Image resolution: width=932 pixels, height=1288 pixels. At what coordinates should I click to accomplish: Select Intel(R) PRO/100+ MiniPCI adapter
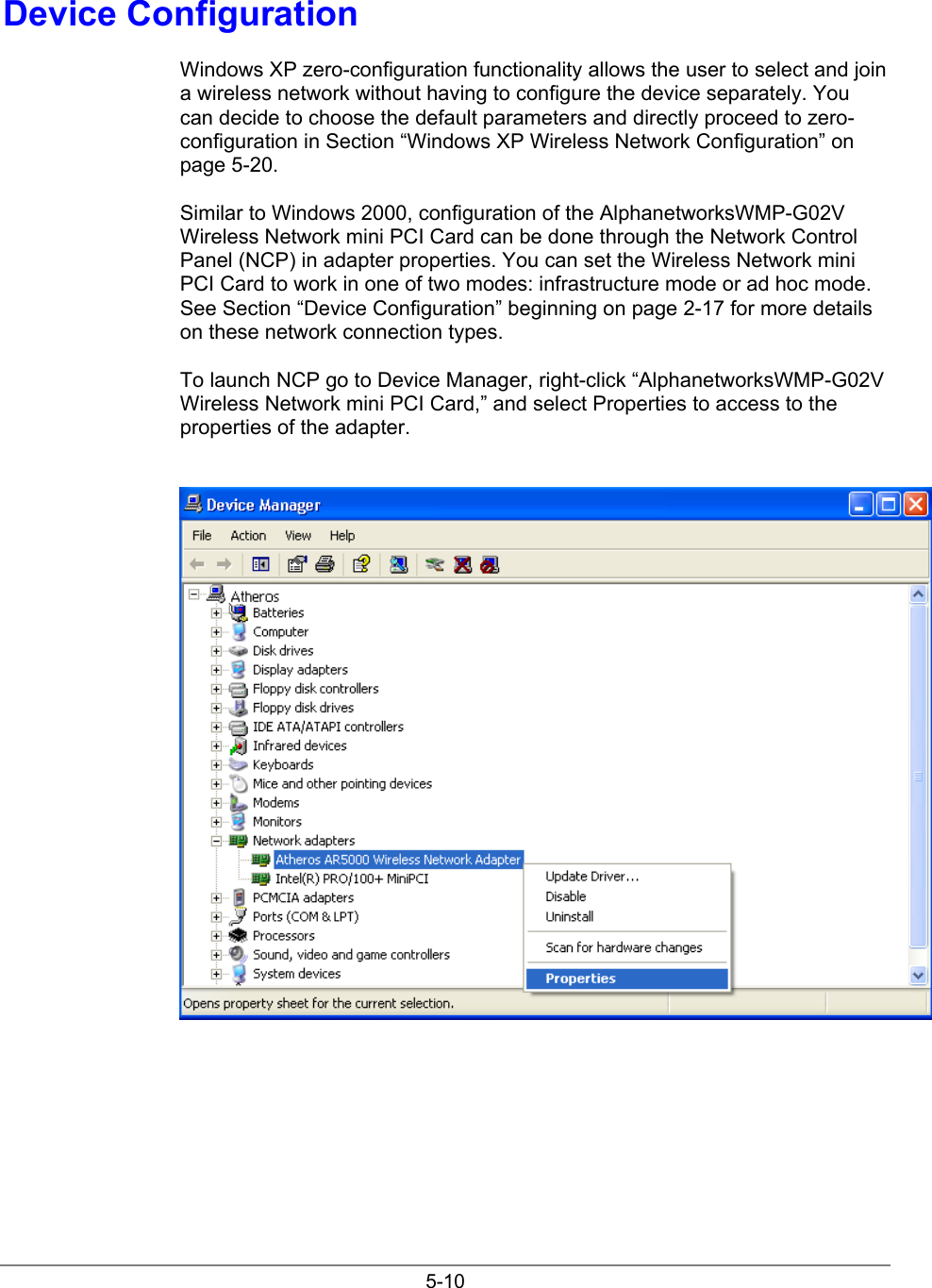pos(352,878)
